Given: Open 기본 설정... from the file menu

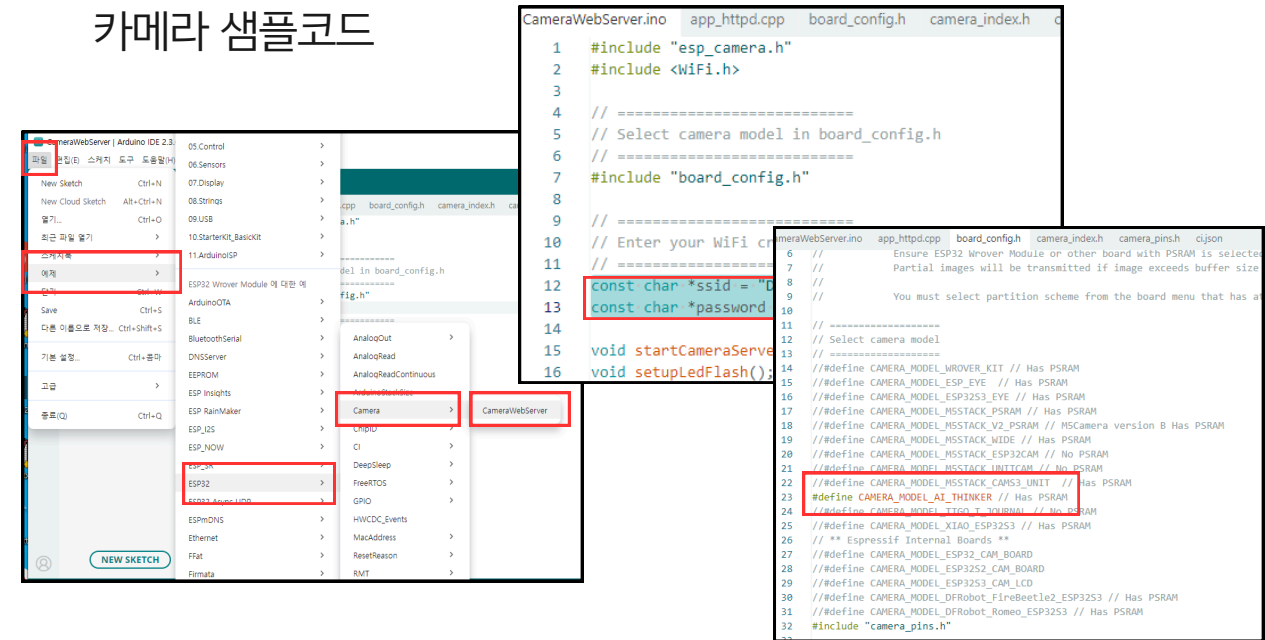Looking at the screenshot, I should [x=101, y=358].
